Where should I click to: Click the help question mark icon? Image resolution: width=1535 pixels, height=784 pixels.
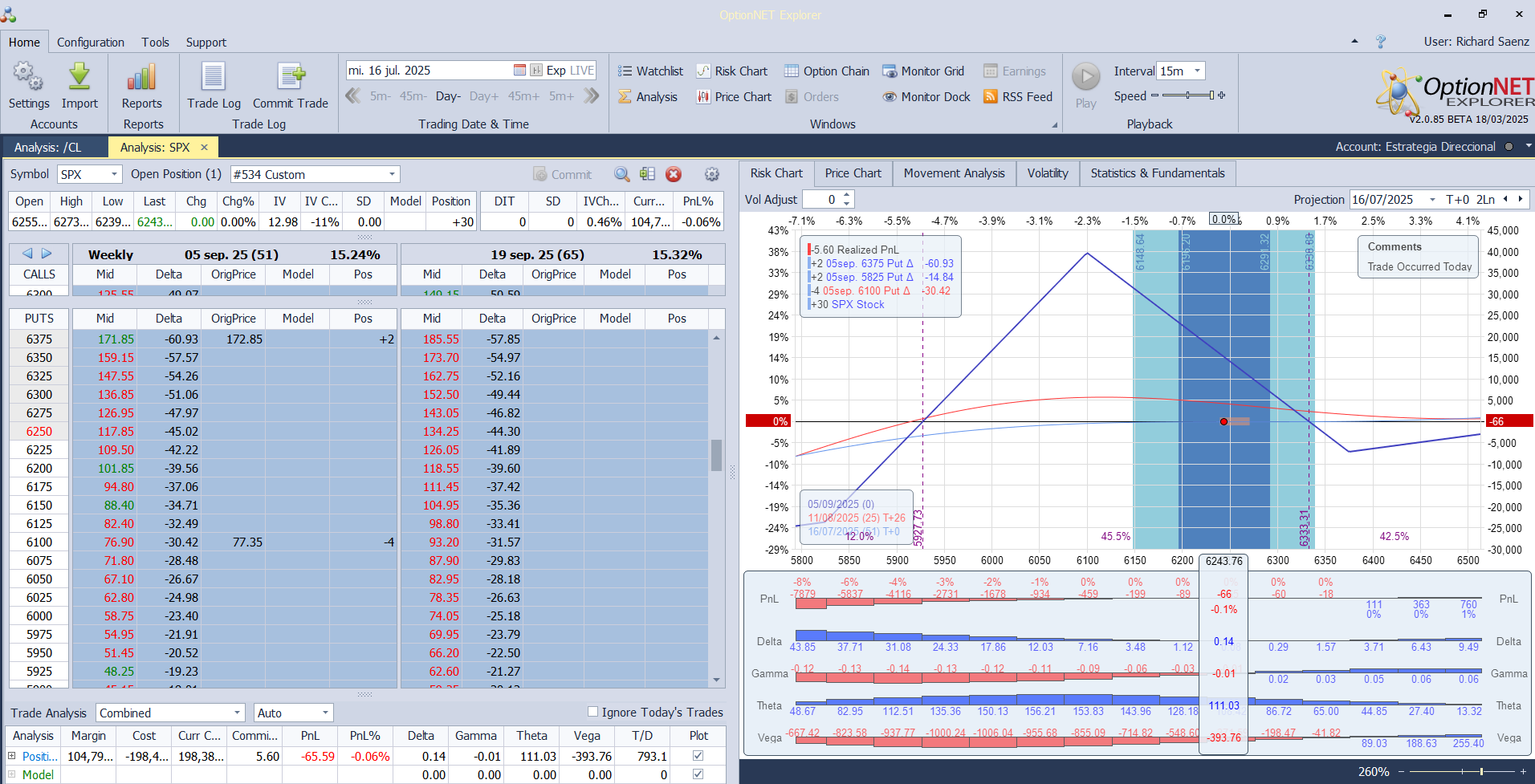point(1381,42)
